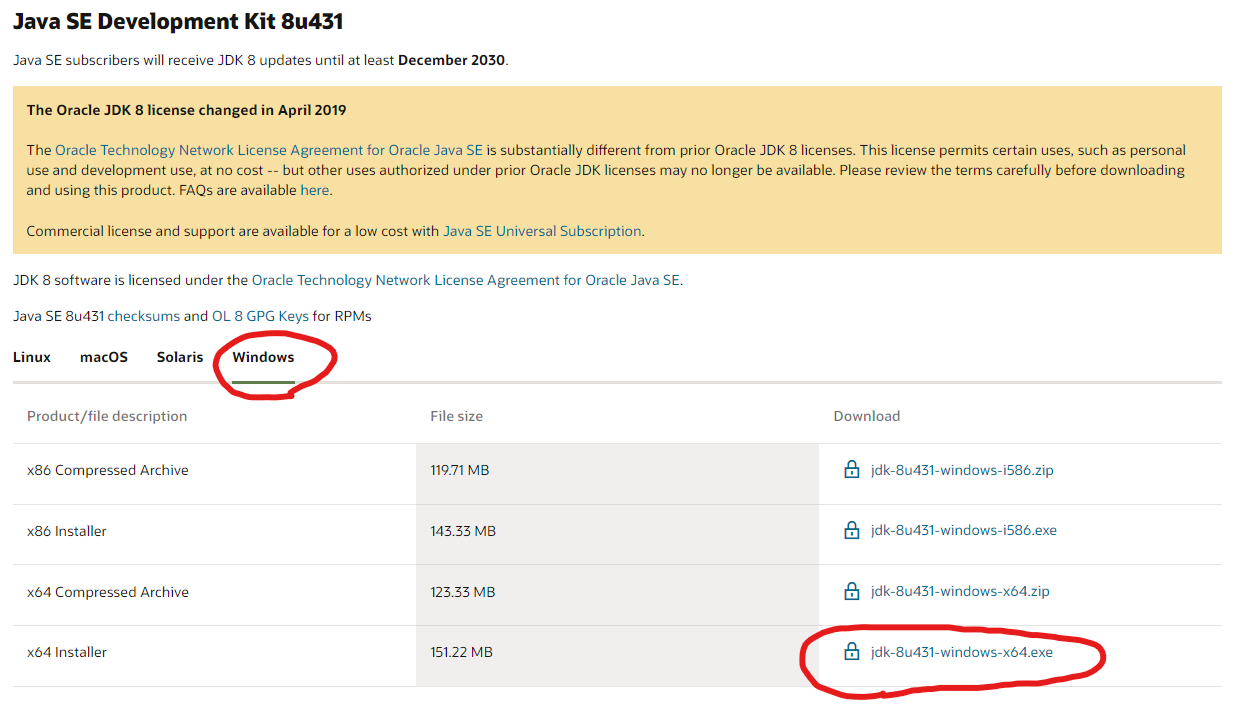This screenshot has height=707, width=1251.
Task: Open the Solaris tab
Action: click(180, 357)
